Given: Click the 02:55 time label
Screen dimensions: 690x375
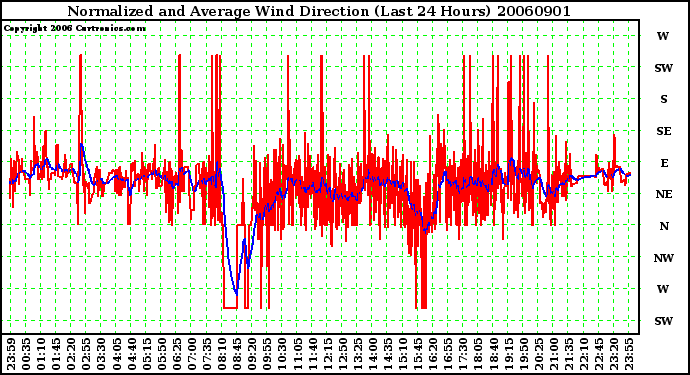Looking at the screenshot, I should 86,354.
